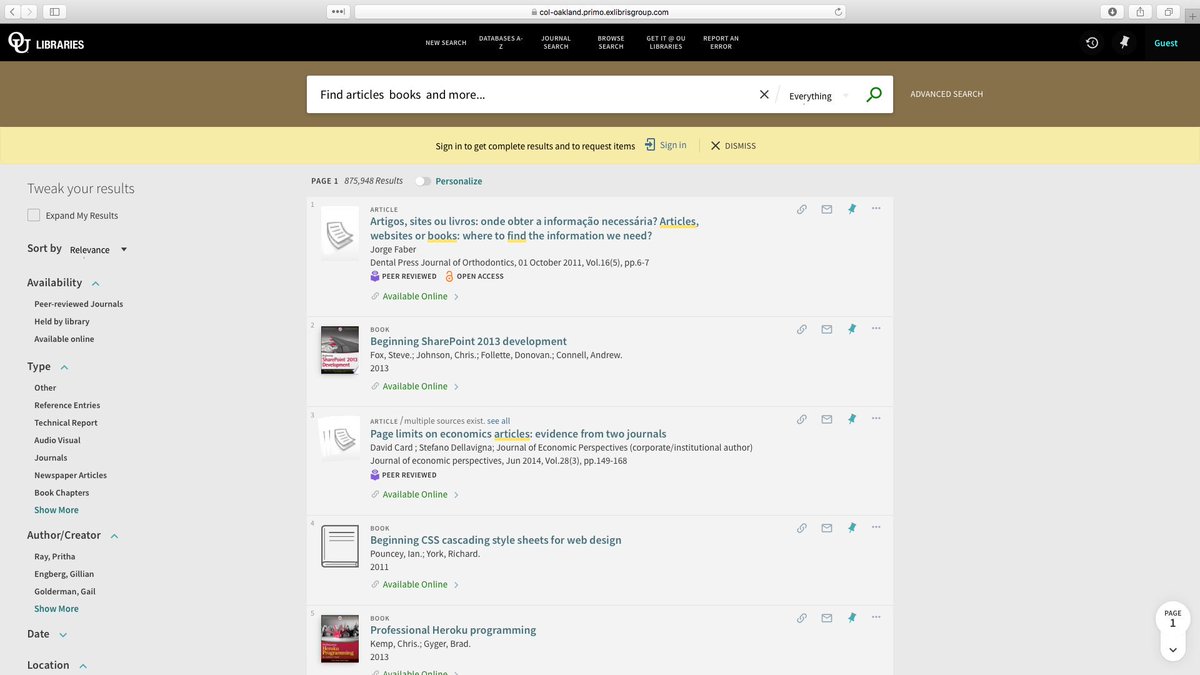1200x675 pixels.
Task: Click the search input field
Action: (x=535, y=95)
